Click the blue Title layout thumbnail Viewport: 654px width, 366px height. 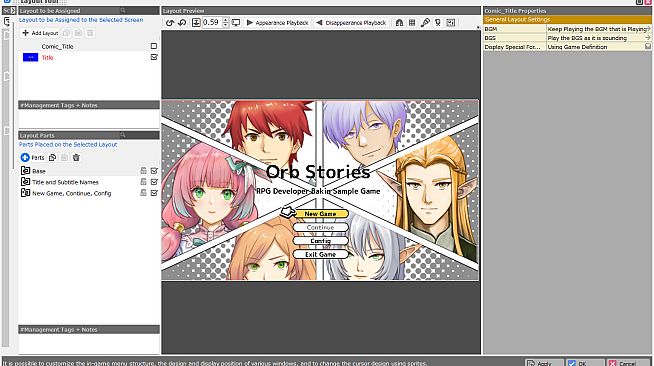30,57
